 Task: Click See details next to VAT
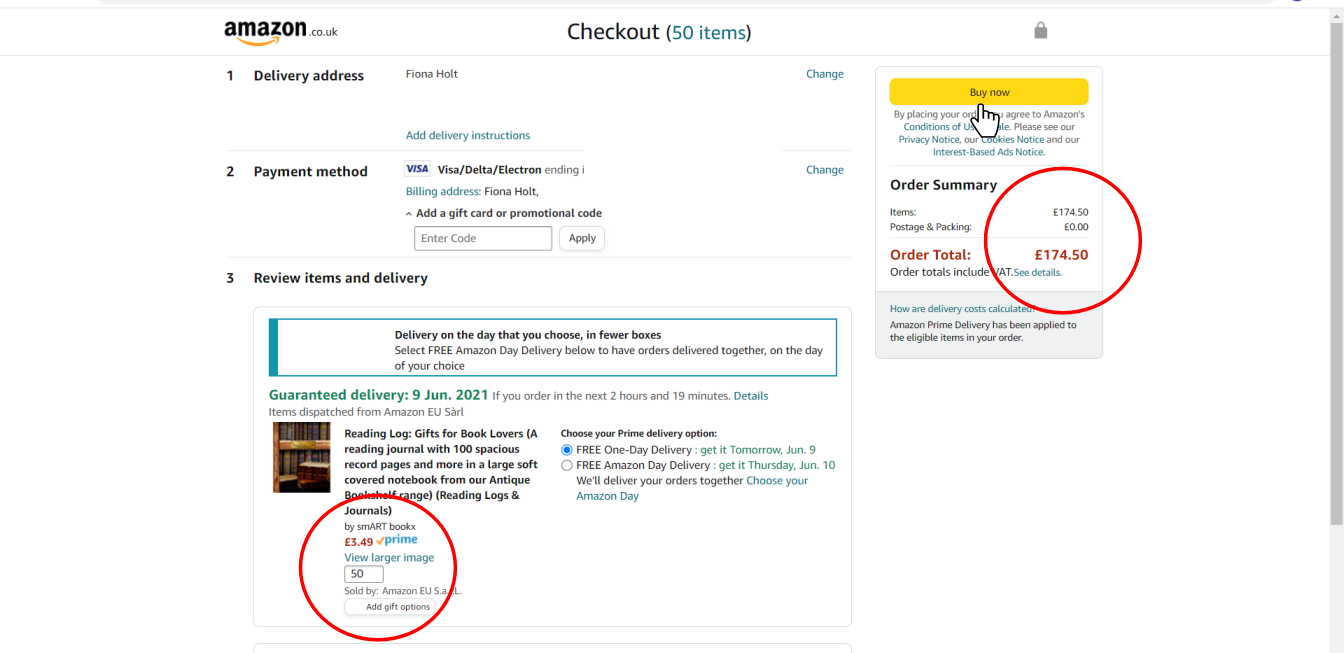point(1037,272)
